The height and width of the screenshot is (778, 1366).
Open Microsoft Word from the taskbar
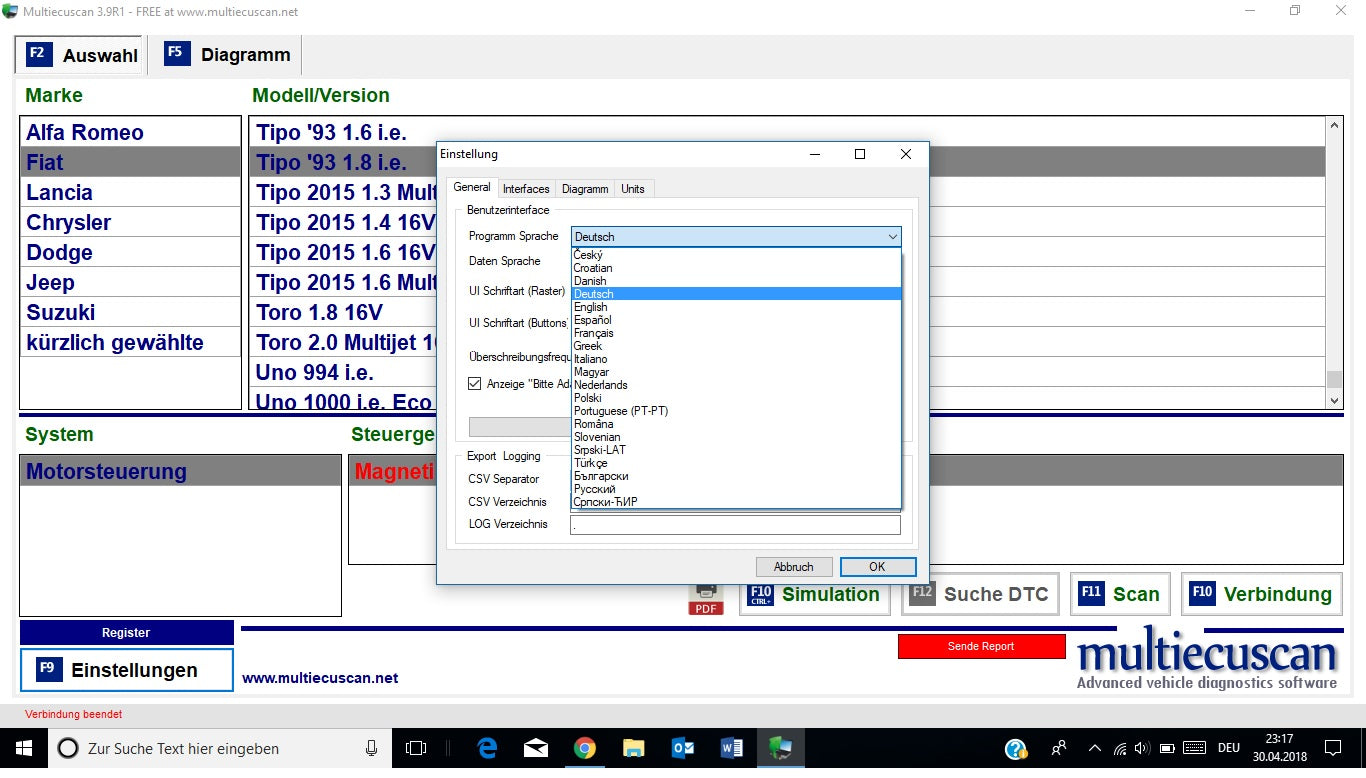(x=731, y=748)
